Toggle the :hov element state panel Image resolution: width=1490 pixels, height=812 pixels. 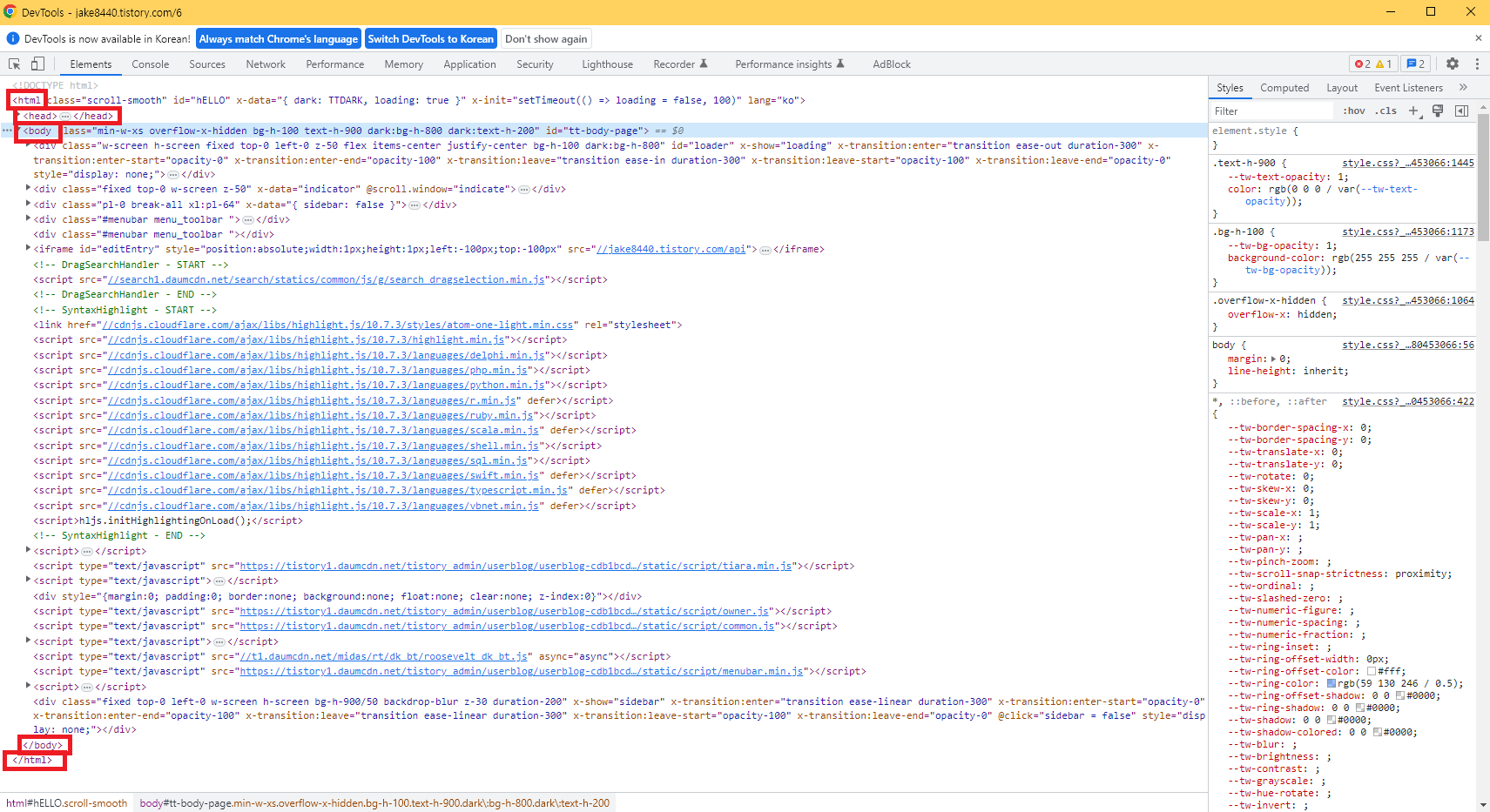(1353, 111)
